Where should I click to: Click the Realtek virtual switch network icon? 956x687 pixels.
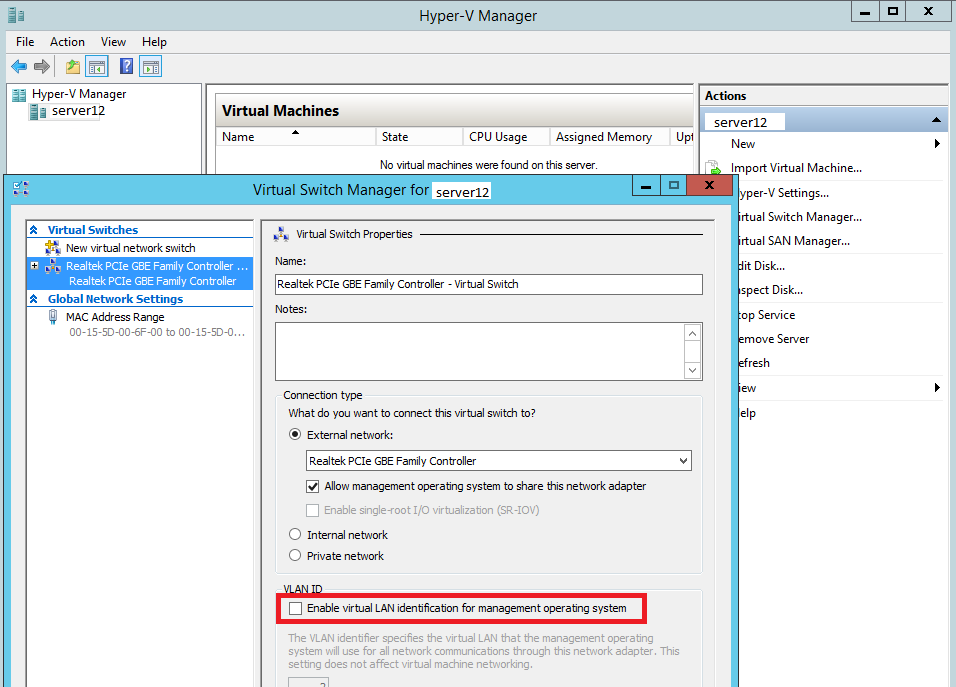tap(53, 266)
